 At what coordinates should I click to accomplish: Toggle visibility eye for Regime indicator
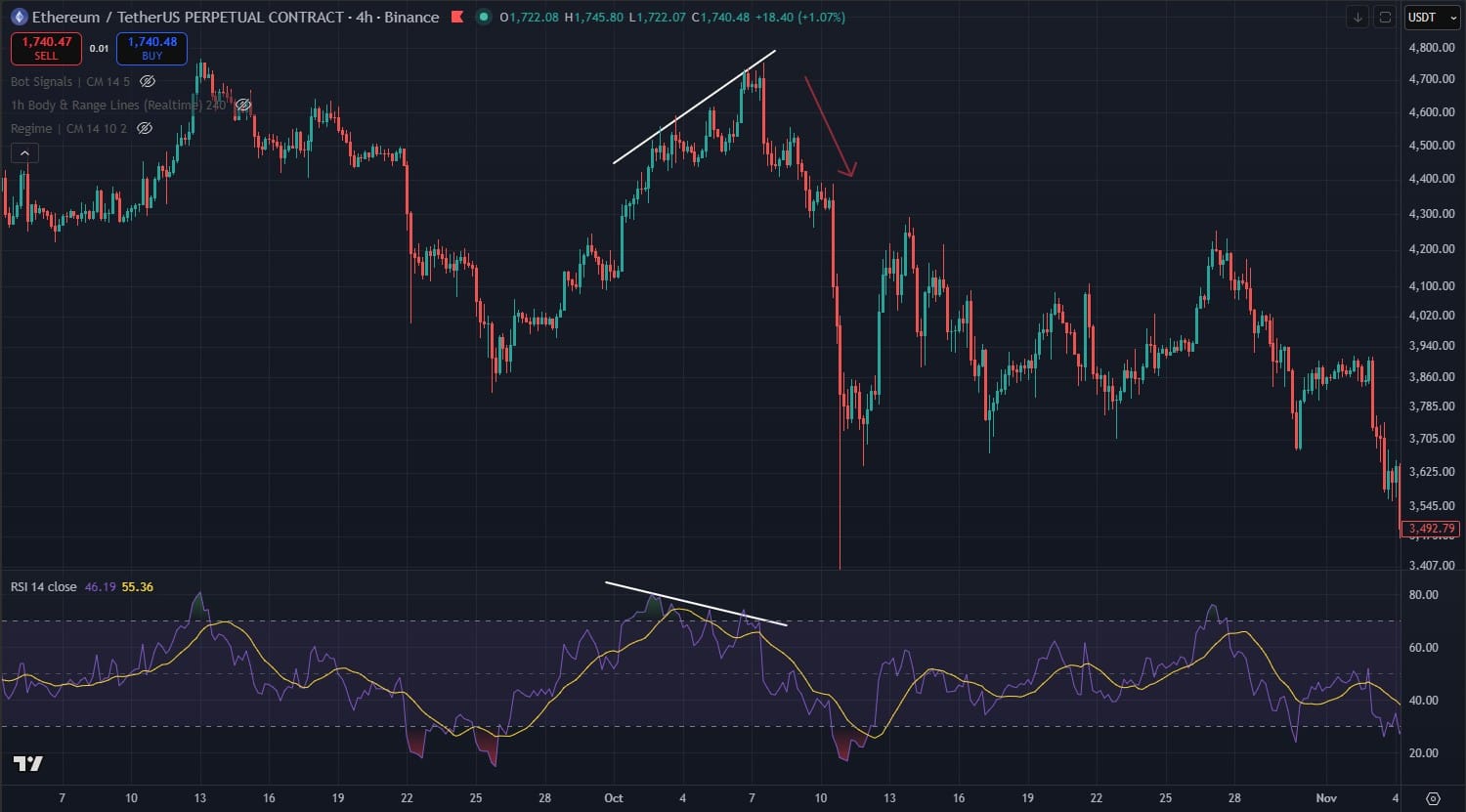click(145, 128)
